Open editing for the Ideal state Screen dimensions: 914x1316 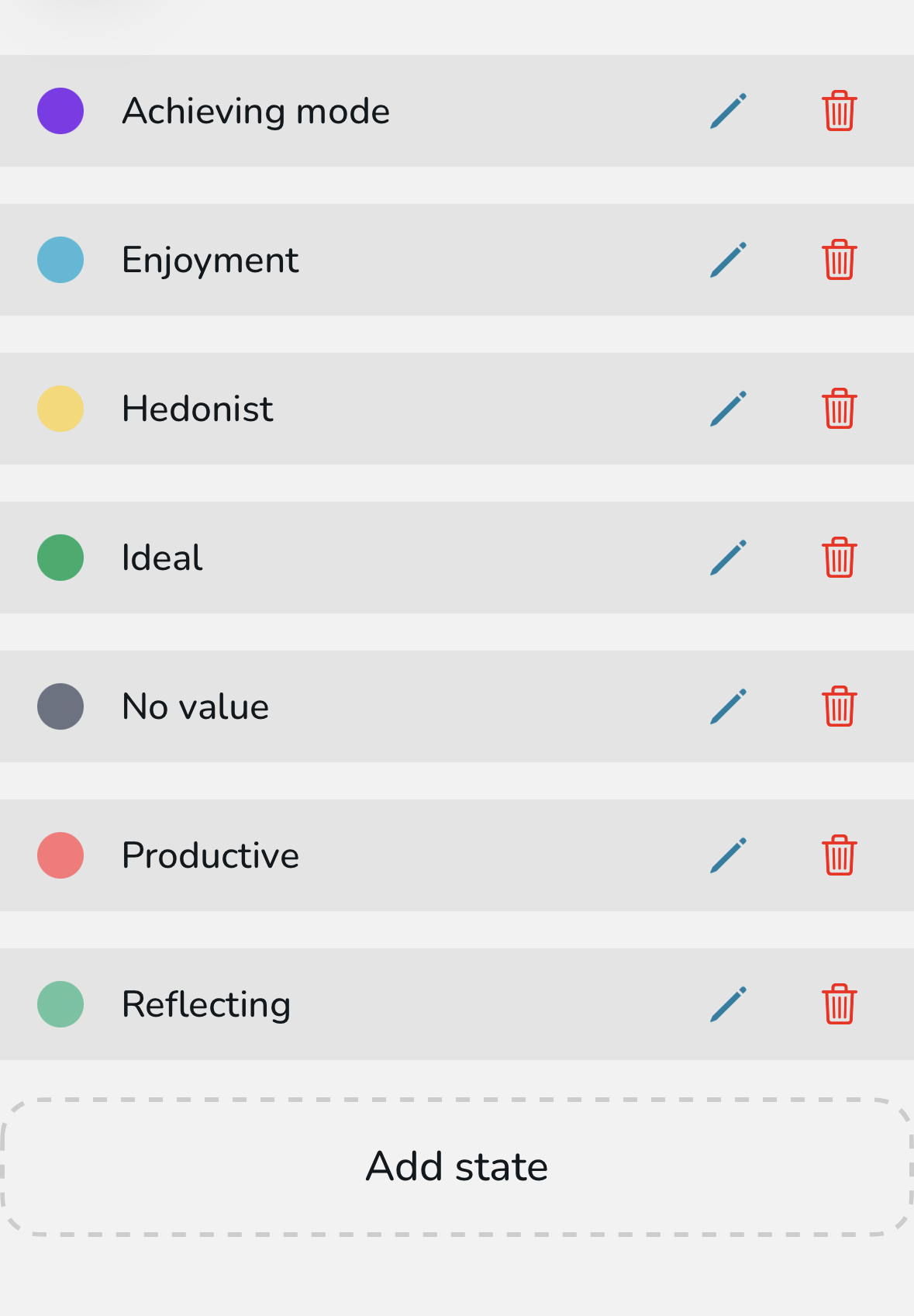[x=728, y=558]
